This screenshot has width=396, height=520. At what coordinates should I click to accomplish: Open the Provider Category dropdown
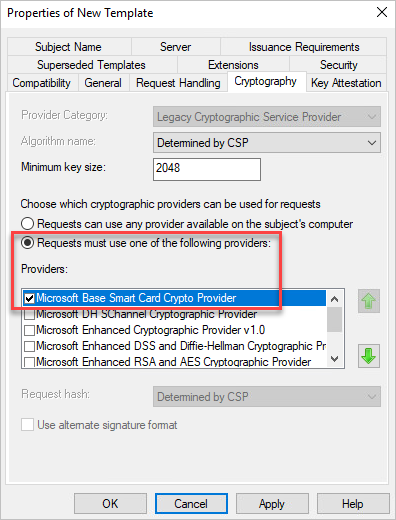(267, 117)
